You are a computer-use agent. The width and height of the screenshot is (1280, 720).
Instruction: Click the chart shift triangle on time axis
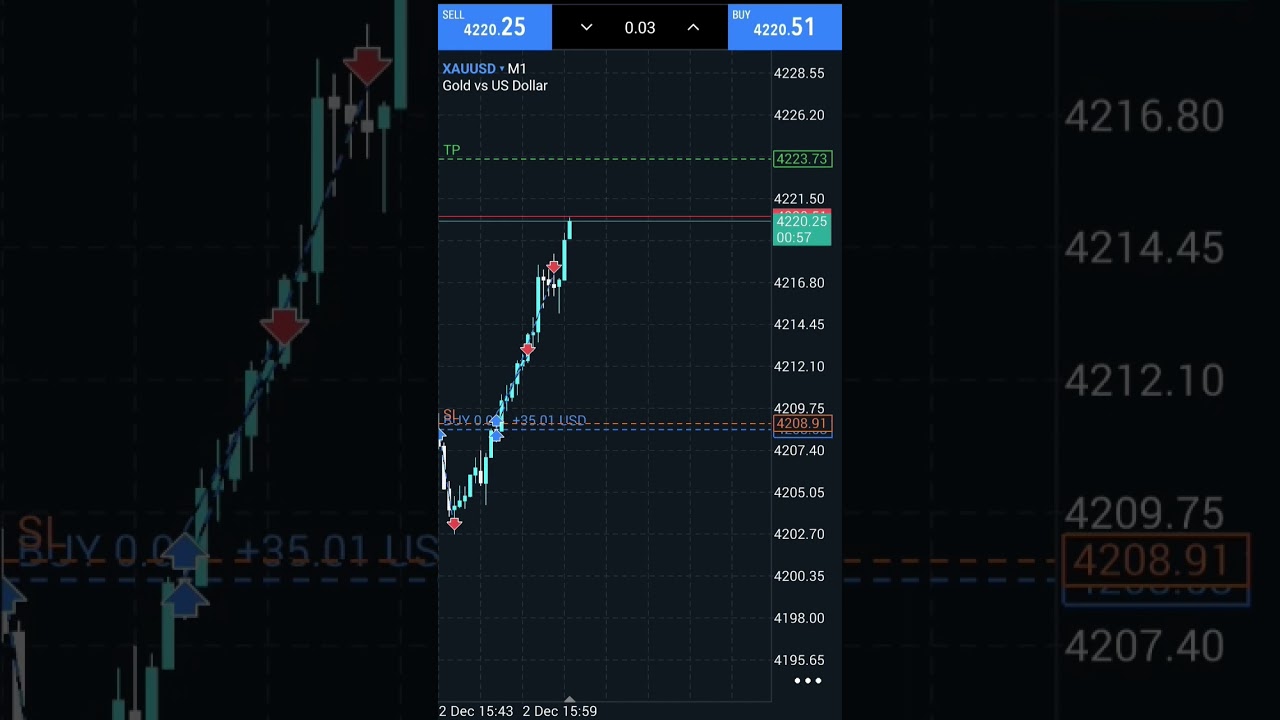click(569, 700)
